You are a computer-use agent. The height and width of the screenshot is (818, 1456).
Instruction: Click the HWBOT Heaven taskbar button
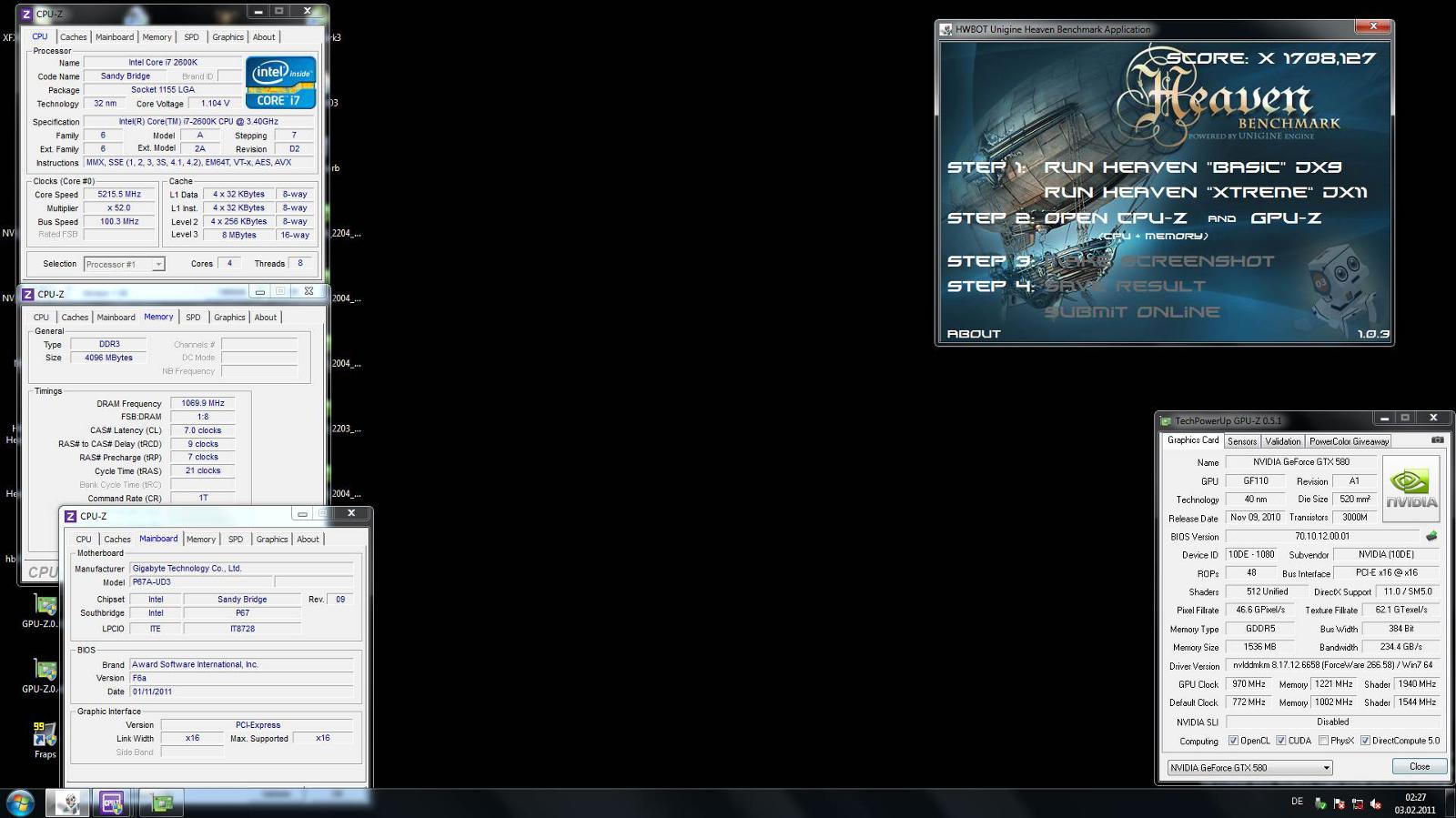67,803
